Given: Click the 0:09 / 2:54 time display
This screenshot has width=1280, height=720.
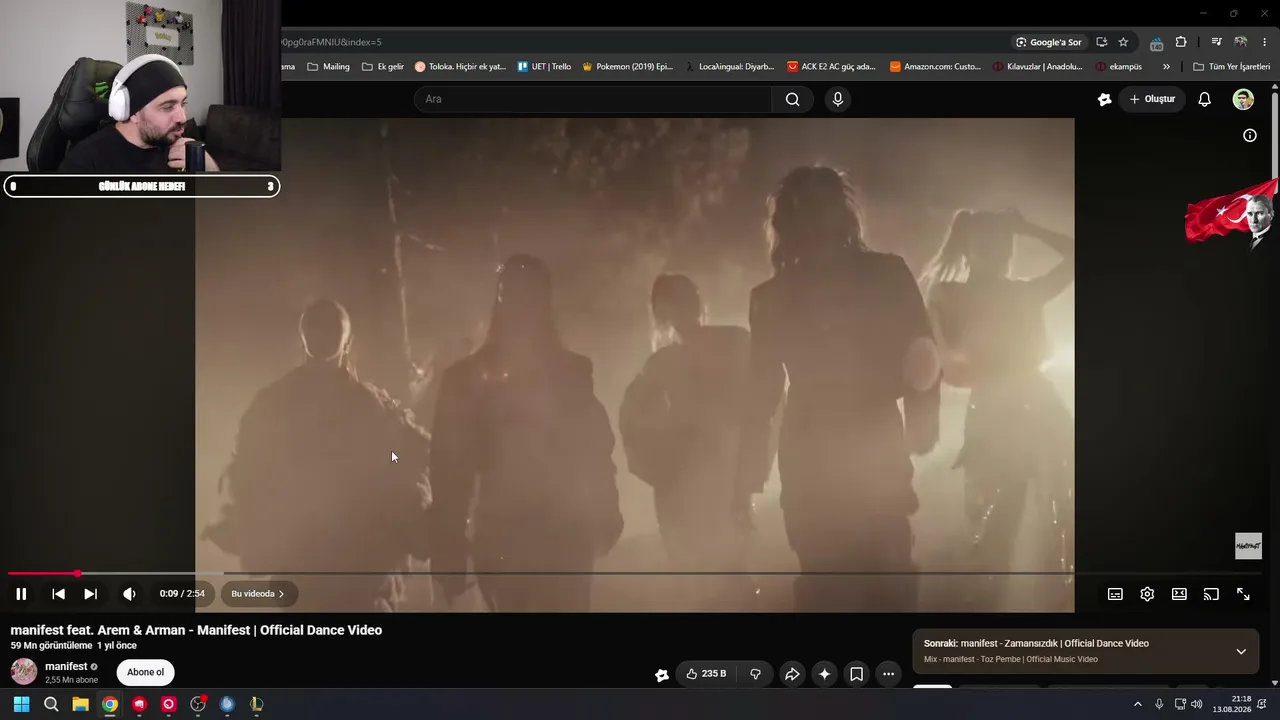Looking at the screenshot, I should pyautogui.click(x=182, y=594).
